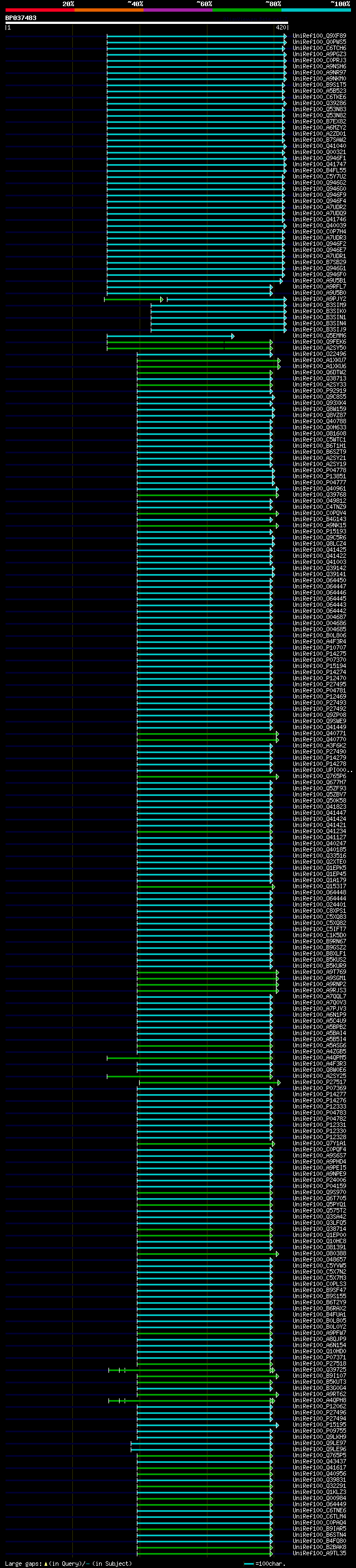This screenshot has height=1568, width=356.
Task: Click the purple ~60% identity legend segment
Action: pyautogui.click(x=177, y=10)
